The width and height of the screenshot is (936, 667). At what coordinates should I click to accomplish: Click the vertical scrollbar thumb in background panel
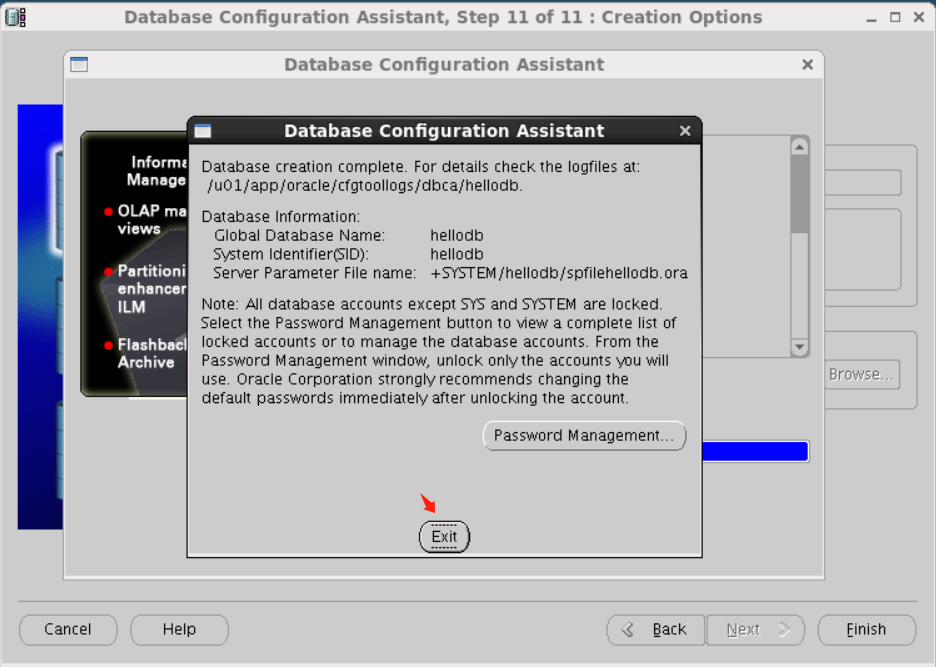800,194
